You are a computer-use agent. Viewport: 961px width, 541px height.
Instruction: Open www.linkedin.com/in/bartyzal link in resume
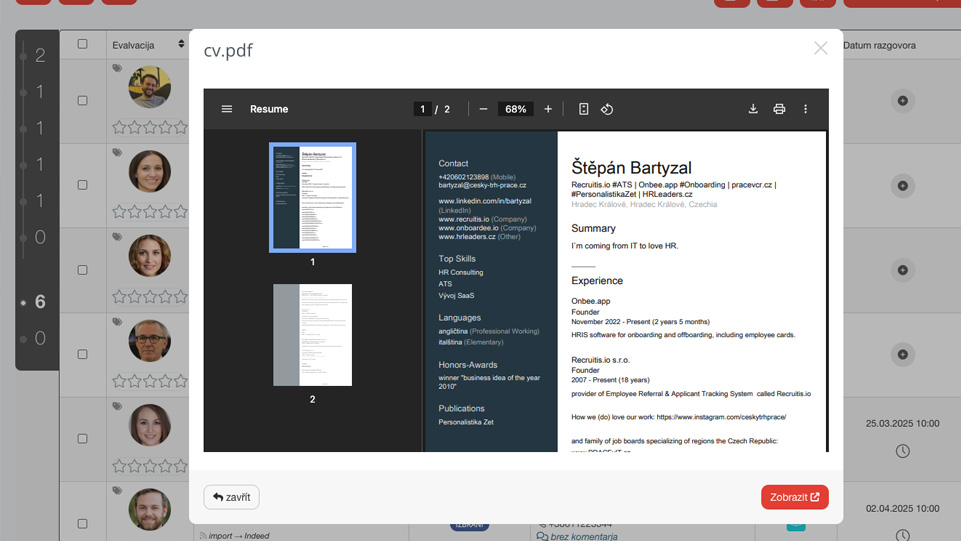(x=485, y=201)
